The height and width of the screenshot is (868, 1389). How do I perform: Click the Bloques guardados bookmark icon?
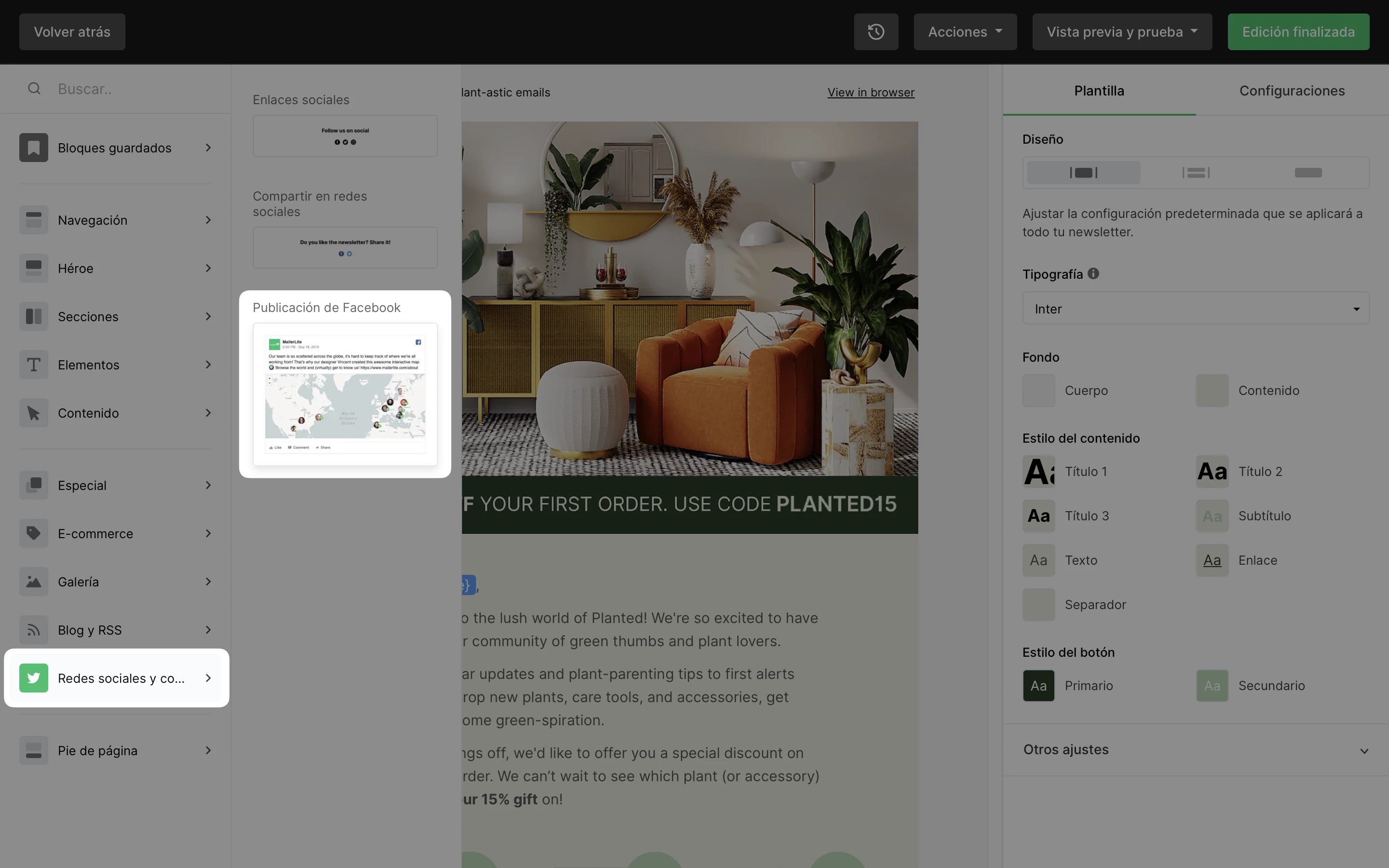point(33,148)
